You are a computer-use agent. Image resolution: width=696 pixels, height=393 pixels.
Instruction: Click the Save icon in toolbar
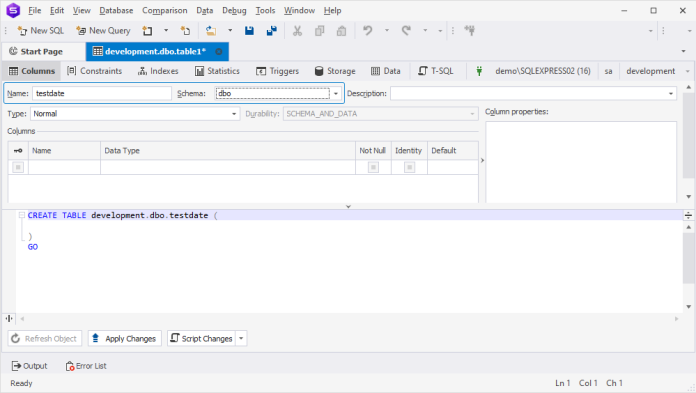click(x=249, y=31)
